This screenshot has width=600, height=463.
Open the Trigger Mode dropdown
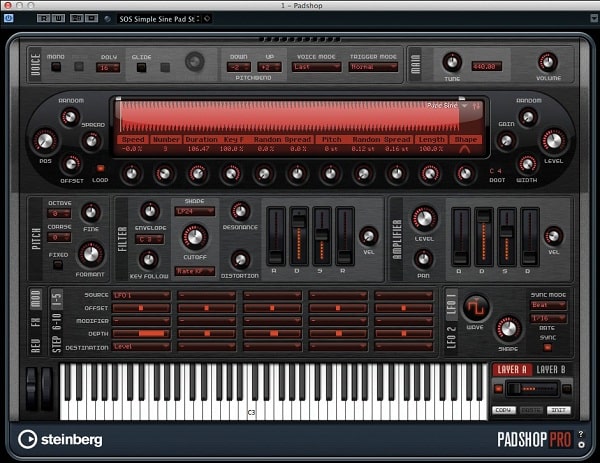pos(373,67)
